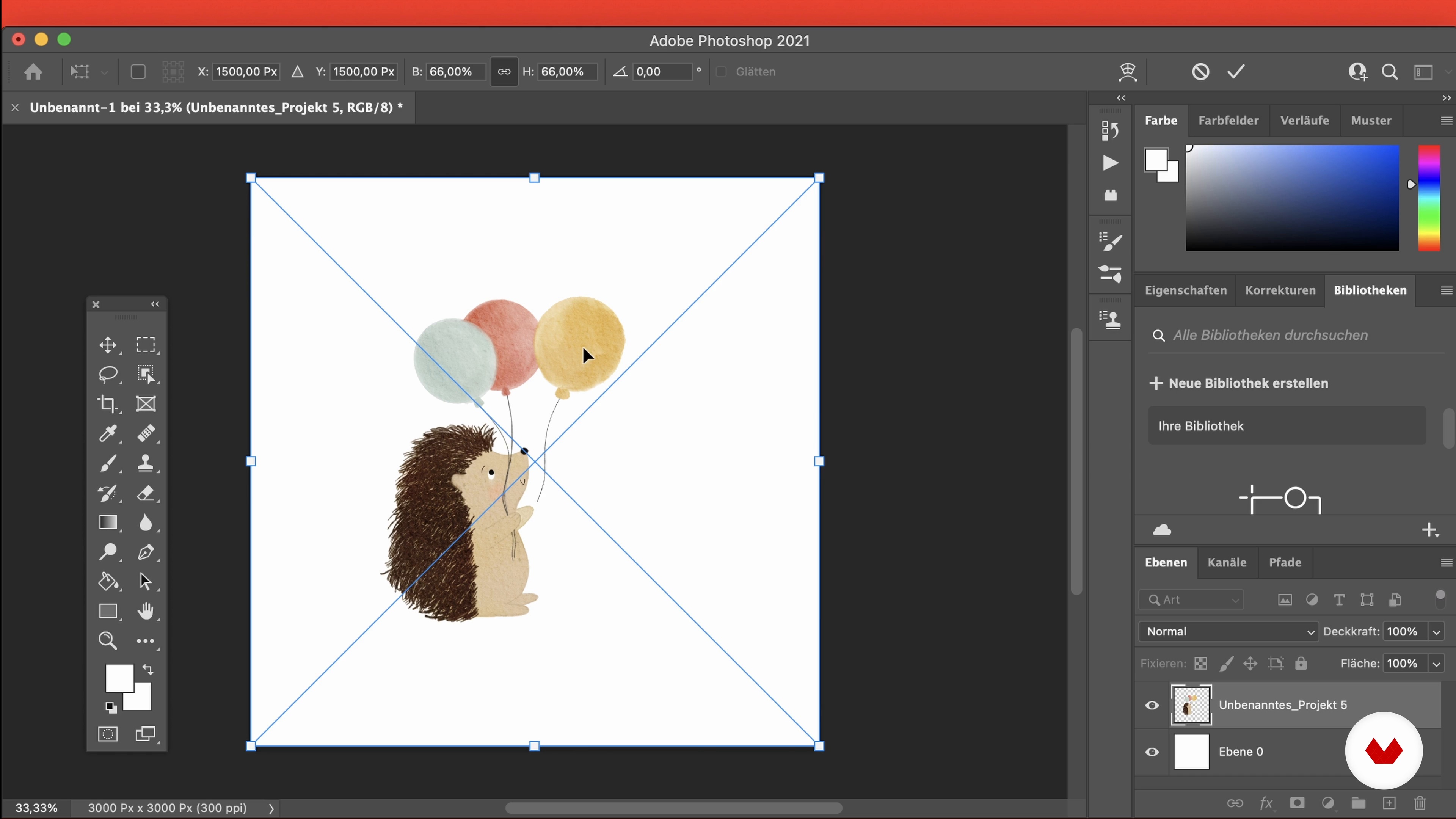Select the Hand tool
Viewport: 1456px width, 819px height.
click(145, 611)
